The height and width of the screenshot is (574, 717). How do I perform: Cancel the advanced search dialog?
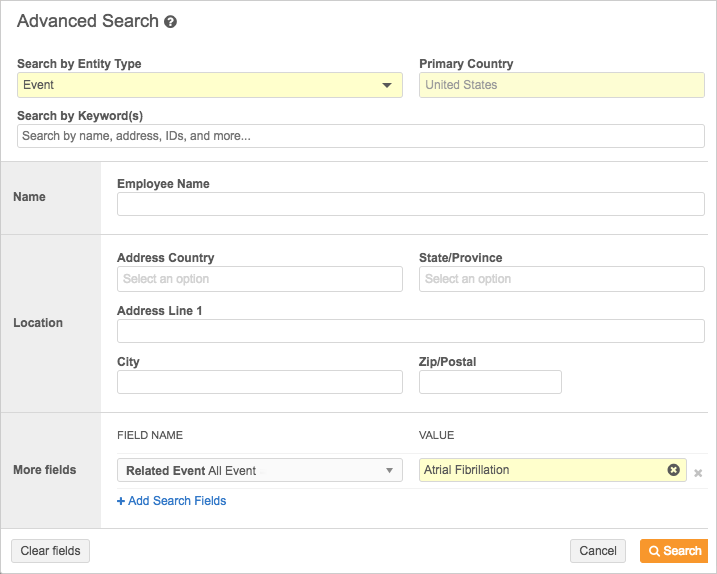click(x=598, y=551)
